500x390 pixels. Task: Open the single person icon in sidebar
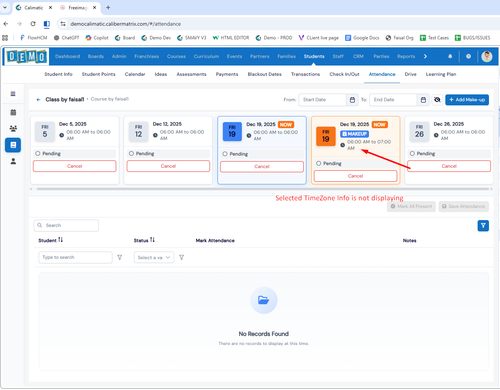(13, 161)
